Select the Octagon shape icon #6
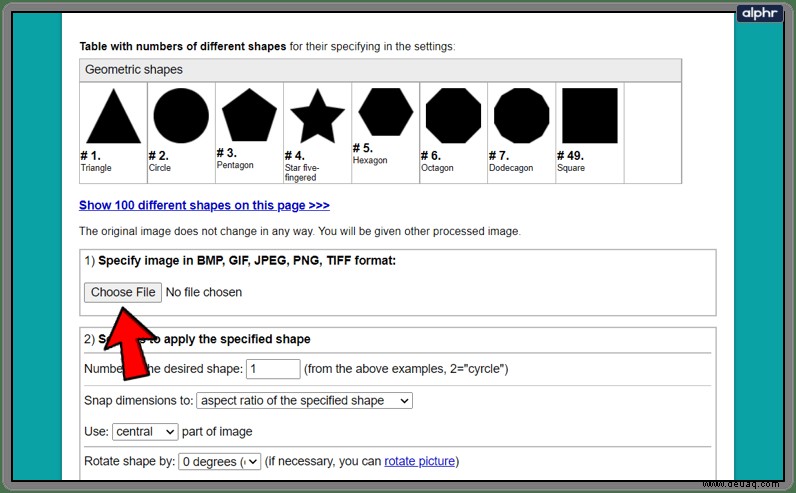Viewport: 796px width, 493px height. 453,116
